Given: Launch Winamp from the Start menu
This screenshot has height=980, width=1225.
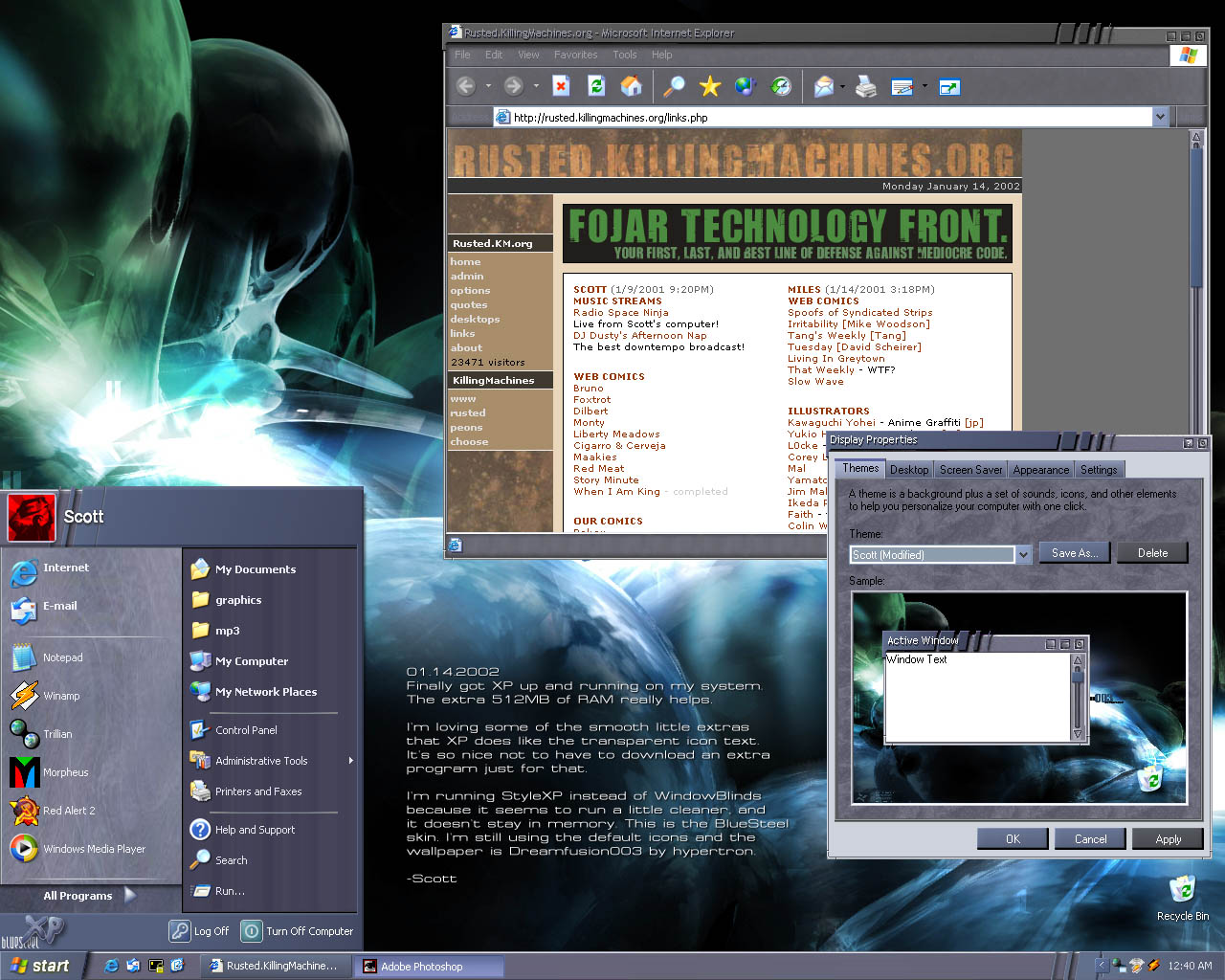Looking at the screenshot, I should pos(61,696).
